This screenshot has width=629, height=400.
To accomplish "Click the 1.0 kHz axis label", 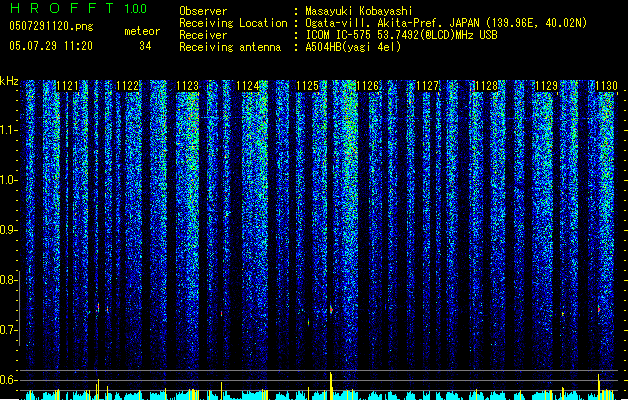I will [x=8, y=180].
